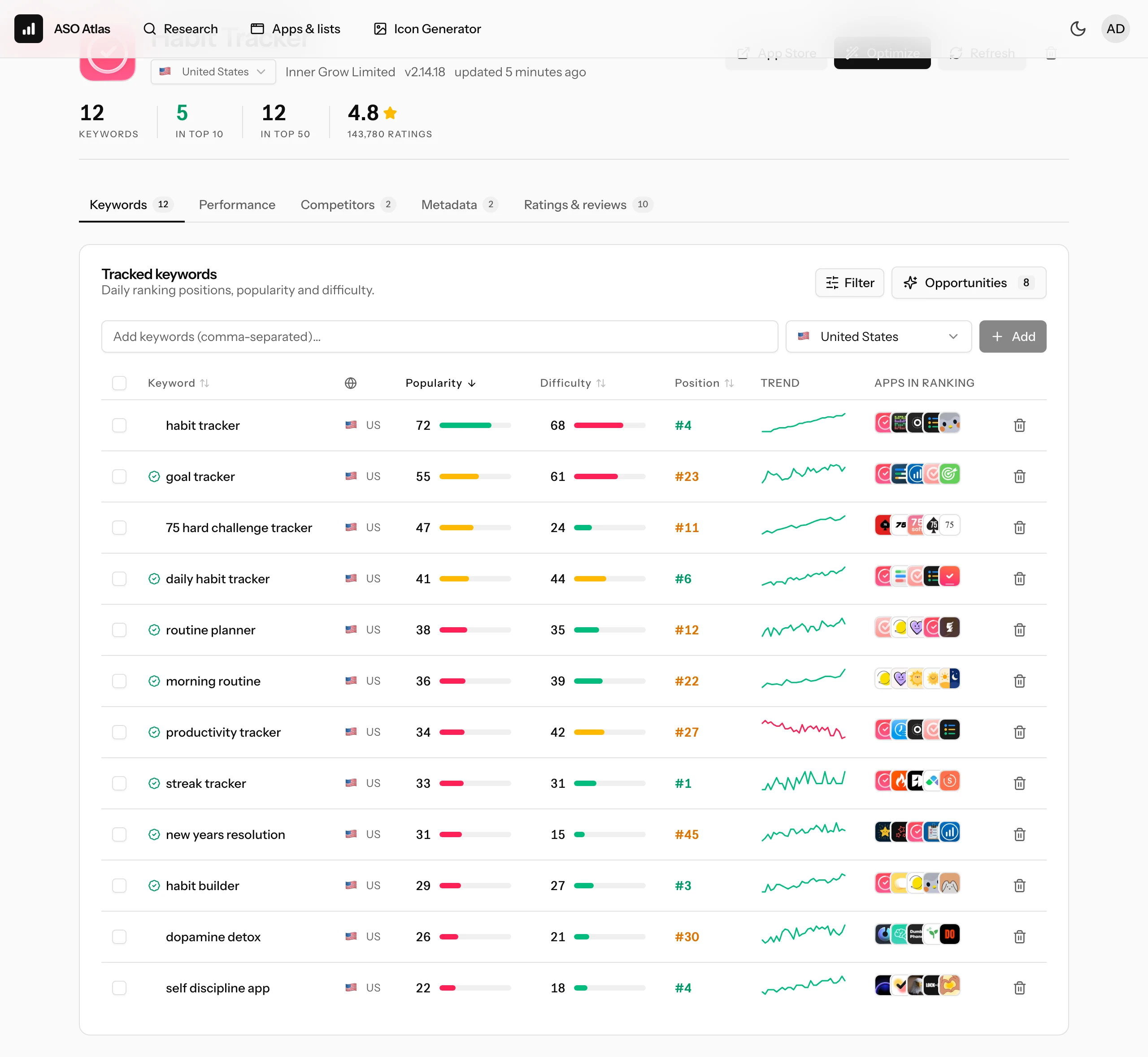Open the Opportunities button
This screenshot has height=1057, width=1148.
[969, 283]
